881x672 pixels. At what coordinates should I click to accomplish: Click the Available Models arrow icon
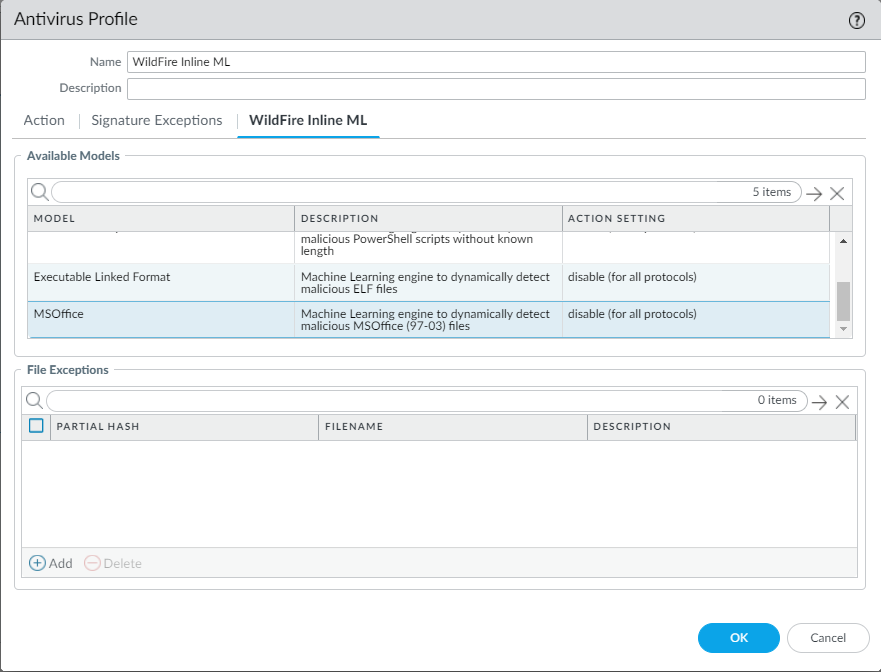tap(815, 193)
